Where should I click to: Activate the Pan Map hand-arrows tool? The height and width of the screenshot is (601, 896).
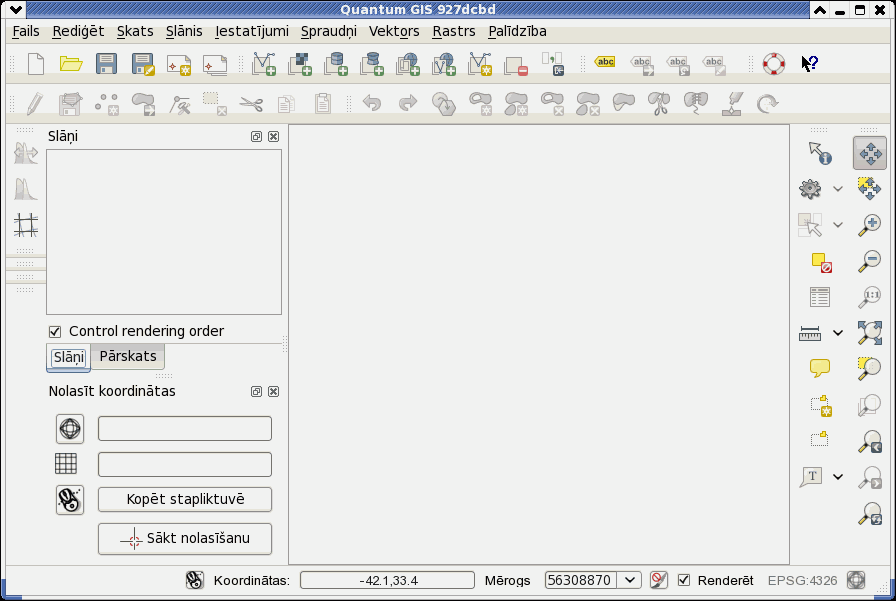[870, 153]
